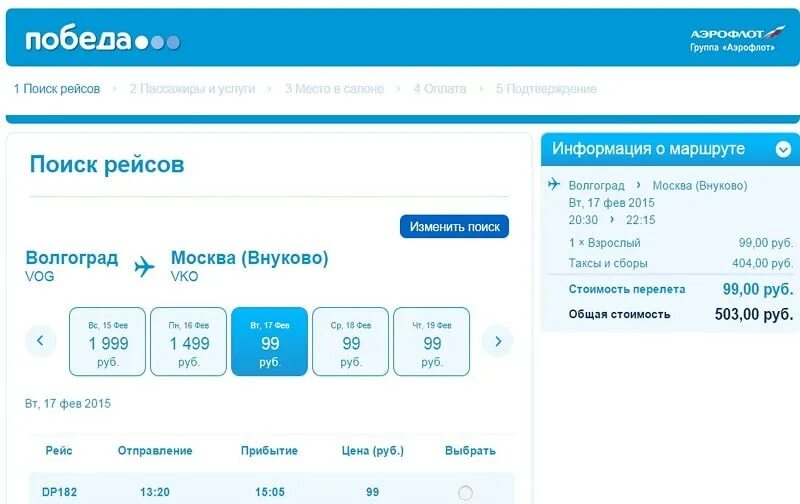The image size is (800, 504).
Task: Click departure time 13:20
Action: click(x=155, y=492)
